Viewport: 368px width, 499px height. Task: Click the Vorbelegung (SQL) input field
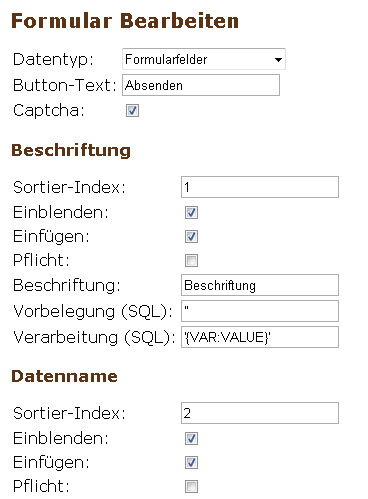click(x=260, y=311)
